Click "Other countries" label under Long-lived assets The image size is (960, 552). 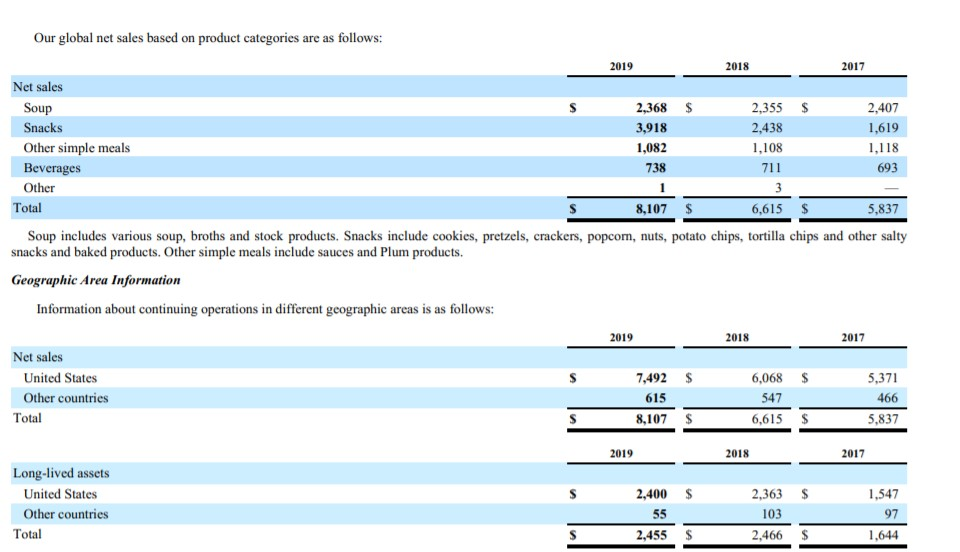(x=66, y=515)
